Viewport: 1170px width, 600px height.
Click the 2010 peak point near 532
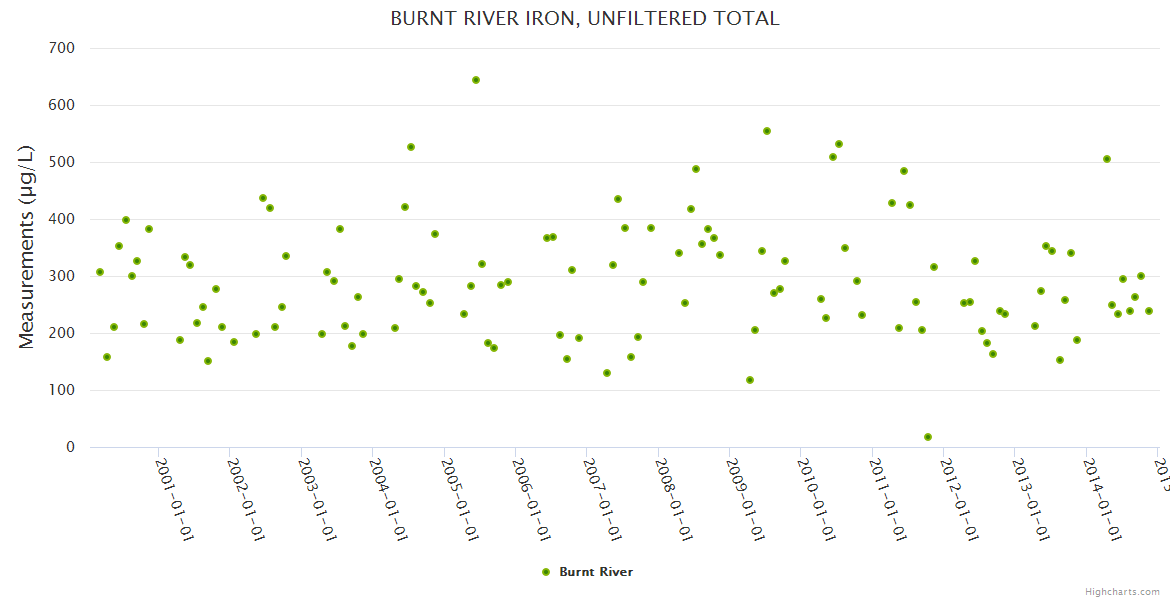839,144
